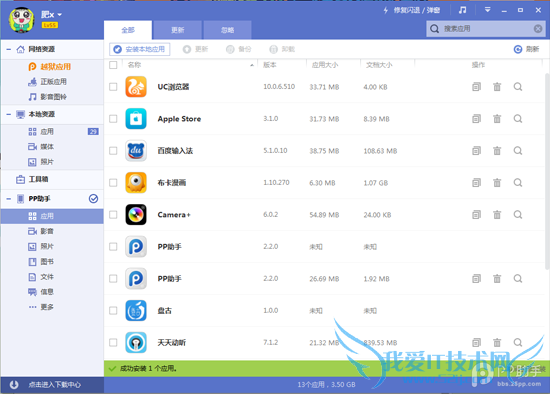Check the UC浏览器 row checkbox

click(x=113, y=87)
